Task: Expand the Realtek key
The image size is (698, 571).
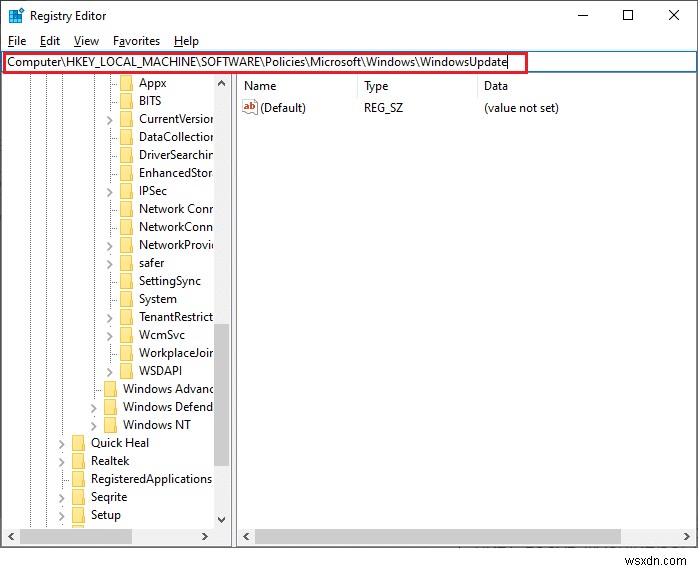Action: tap(61, 462)
